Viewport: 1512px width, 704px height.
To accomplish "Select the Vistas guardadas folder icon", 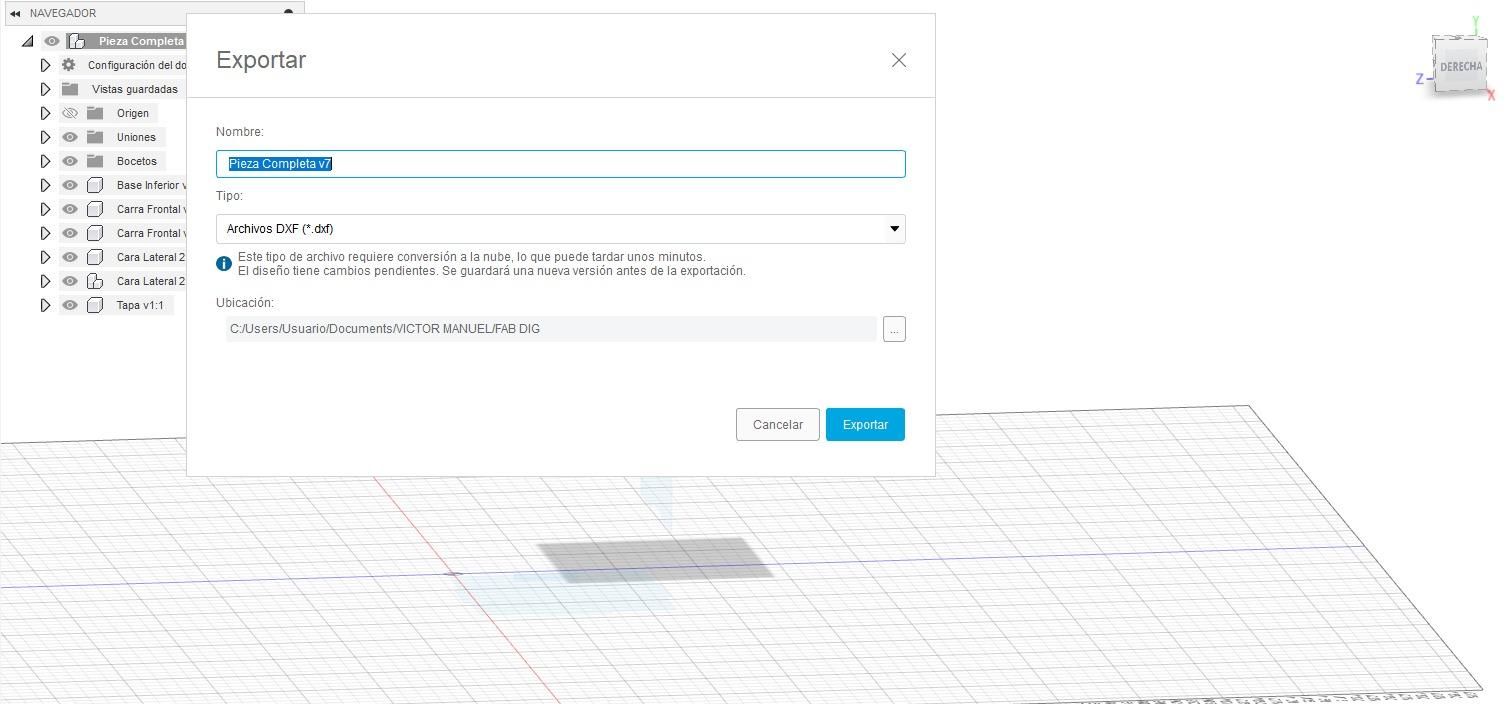I will pyautogui.click(x=70, y=89).
